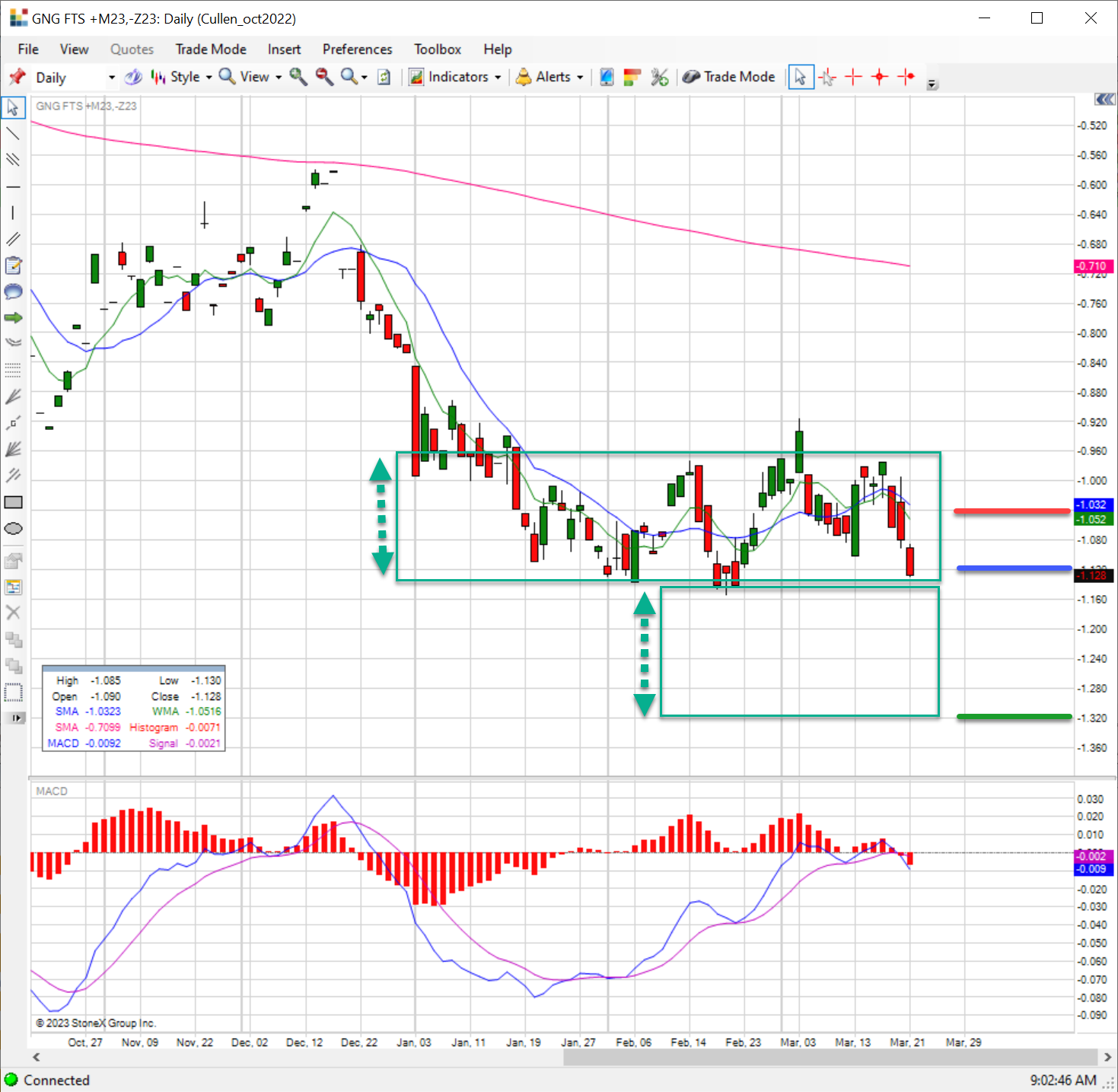Select the parallel channel lines tool
The image size is (1118, 1092).
coord(13,160)
